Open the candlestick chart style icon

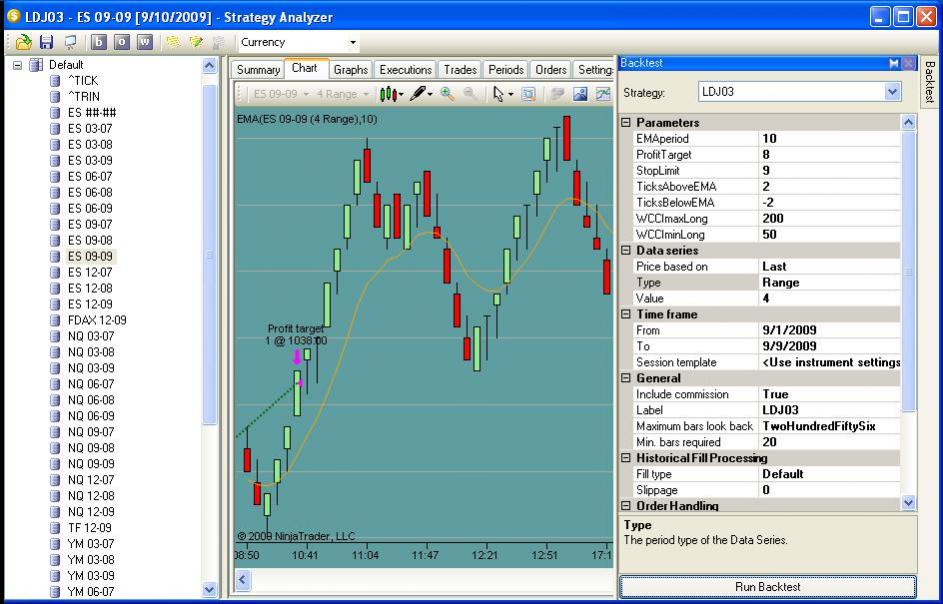388,94
